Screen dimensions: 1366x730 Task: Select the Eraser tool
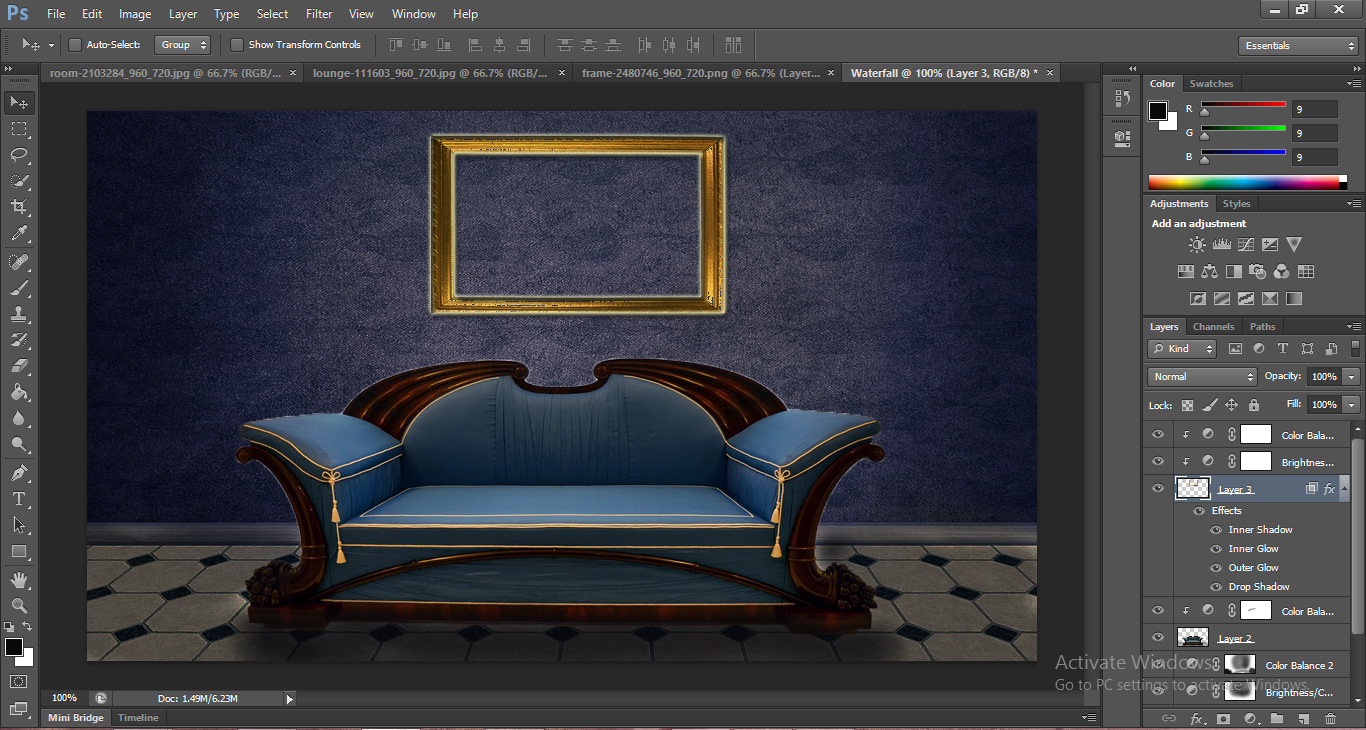click(19, 366)
